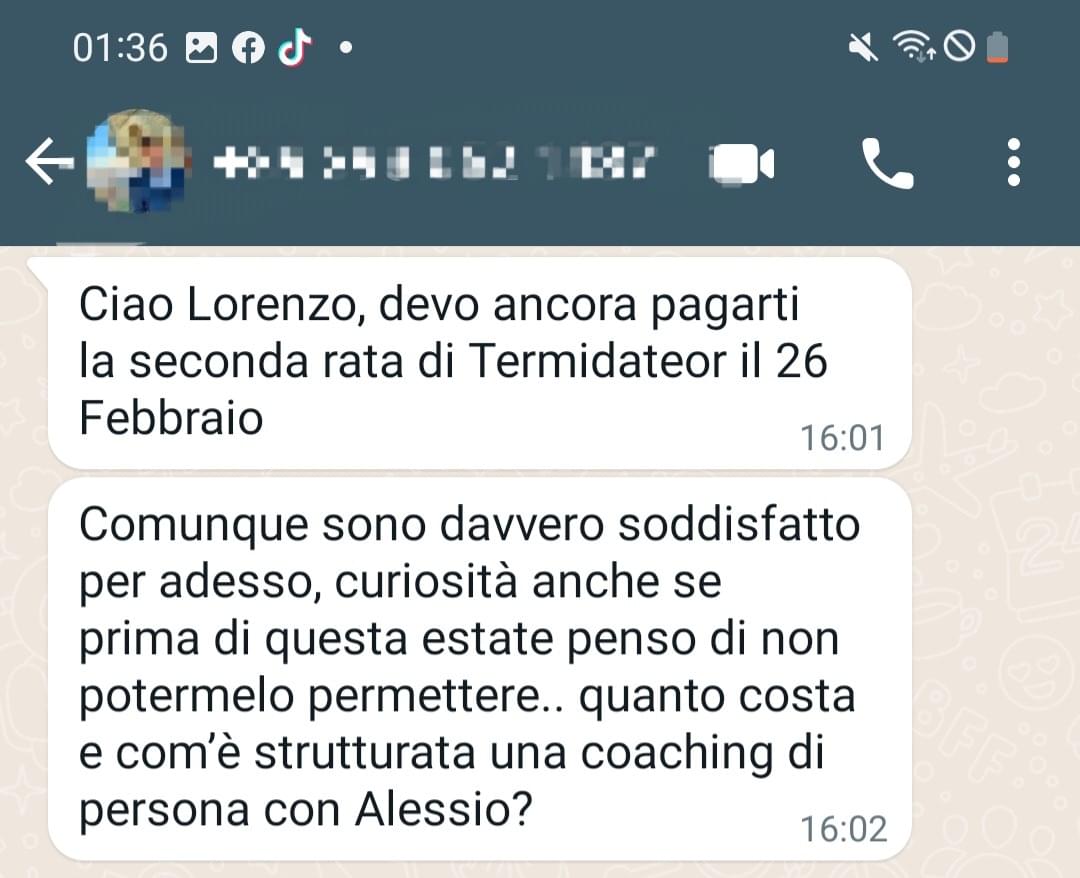Tap the no-SIM blocked circle status icon
The image size is (1080, 878).
point(959,47)
